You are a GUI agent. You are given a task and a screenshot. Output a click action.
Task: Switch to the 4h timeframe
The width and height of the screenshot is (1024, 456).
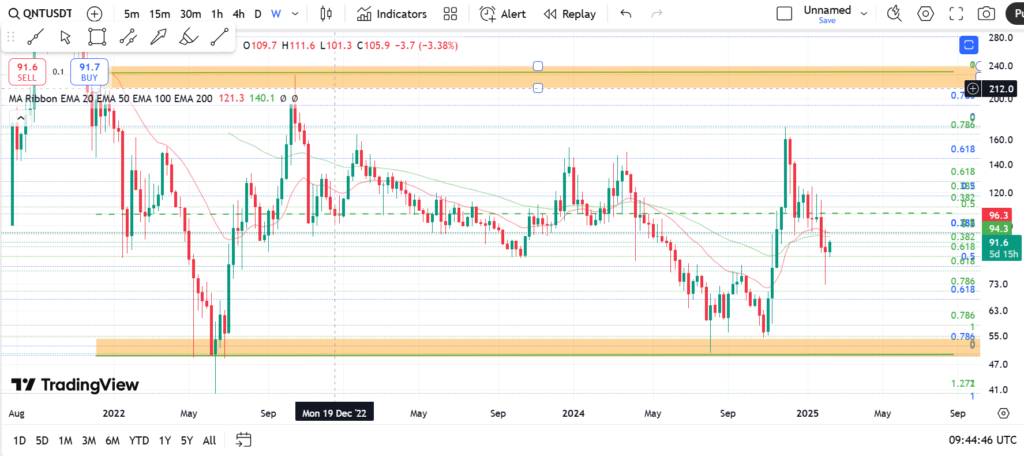[238, 14]
